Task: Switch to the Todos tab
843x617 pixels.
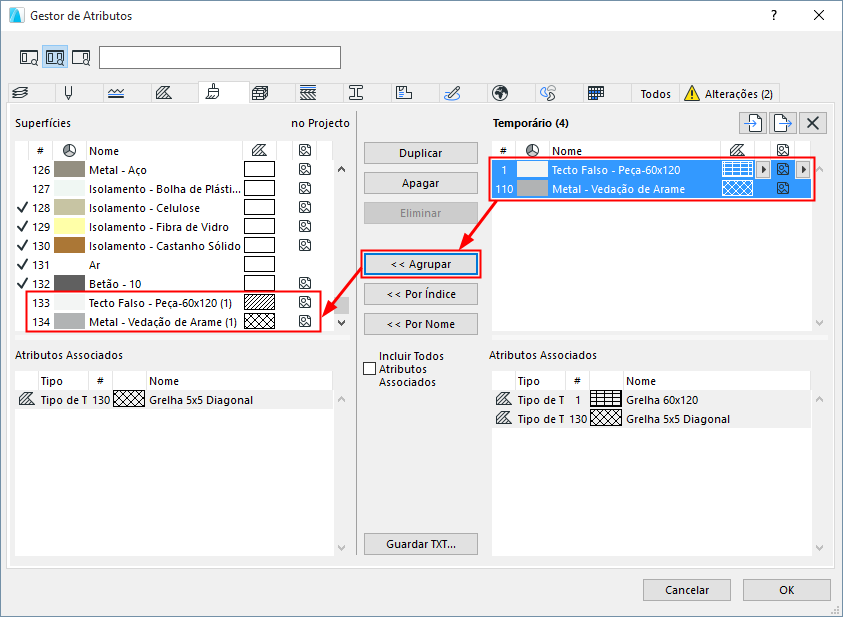Action: coord(655,94)
